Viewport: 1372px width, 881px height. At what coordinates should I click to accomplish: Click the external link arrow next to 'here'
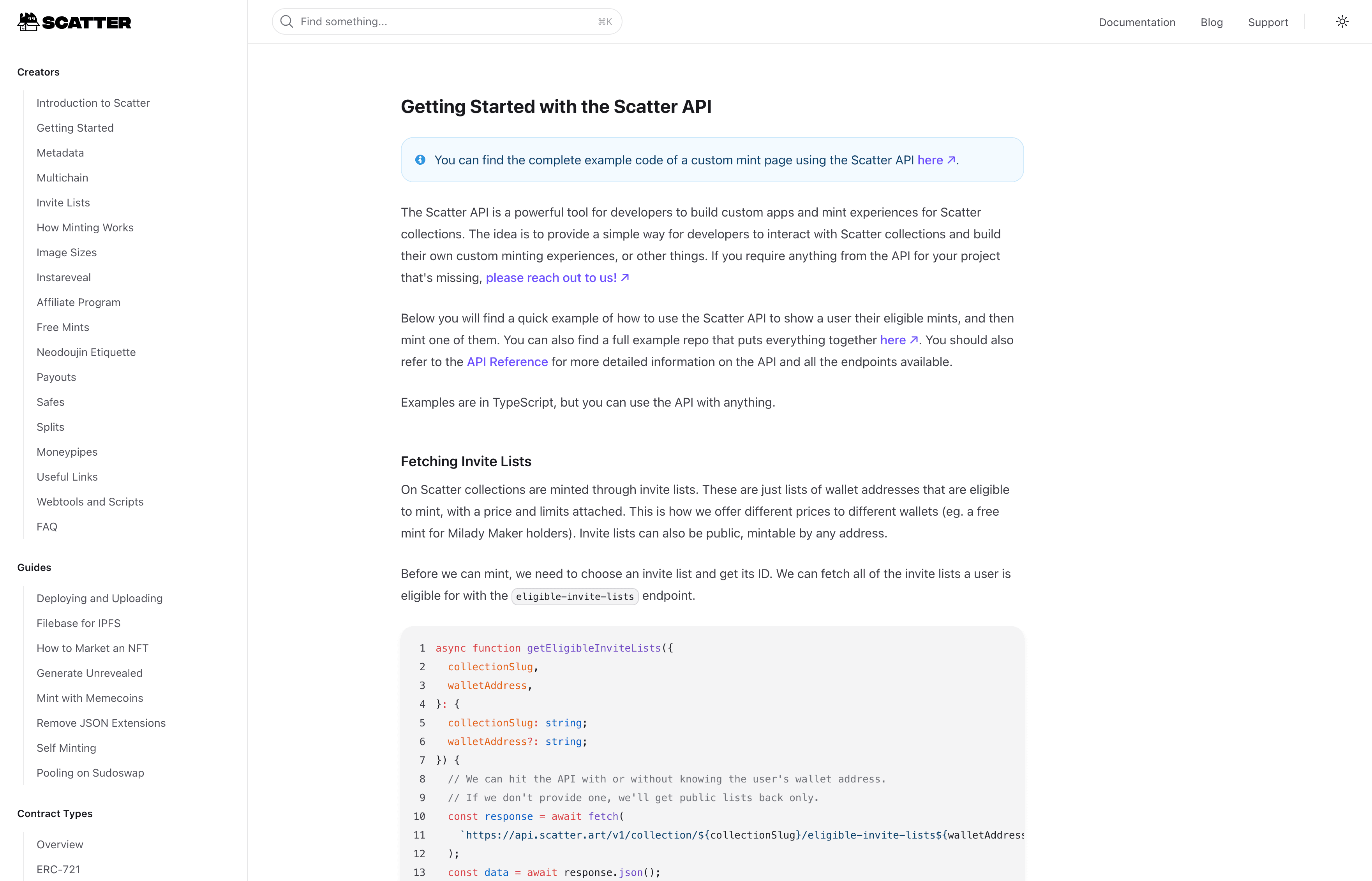[x=951, y=160]
